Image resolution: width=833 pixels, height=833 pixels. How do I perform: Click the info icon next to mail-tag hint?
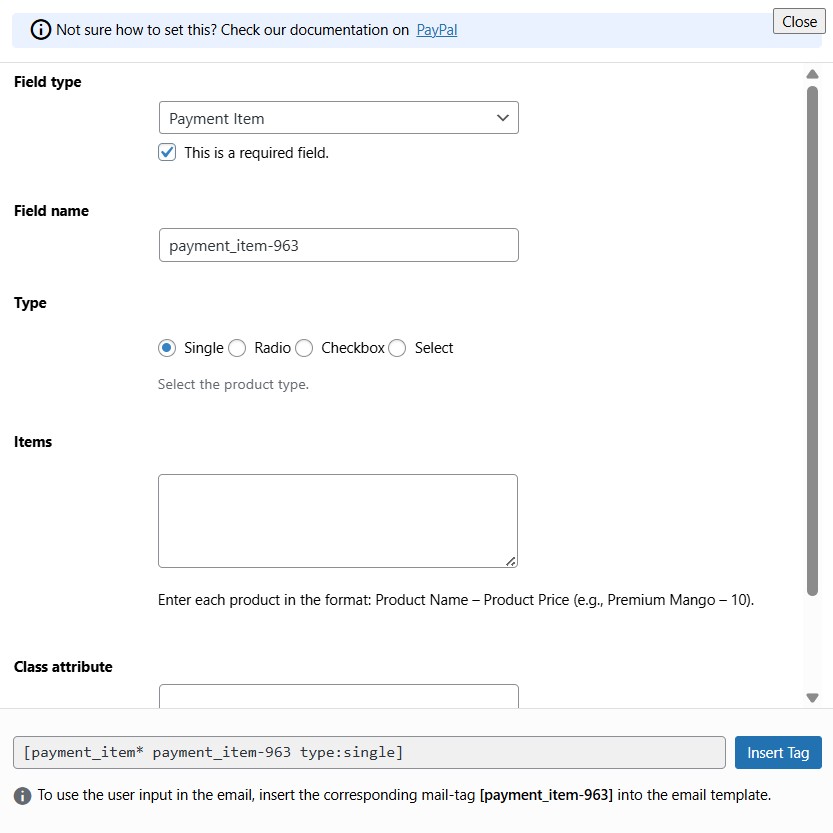click(22, 796)
